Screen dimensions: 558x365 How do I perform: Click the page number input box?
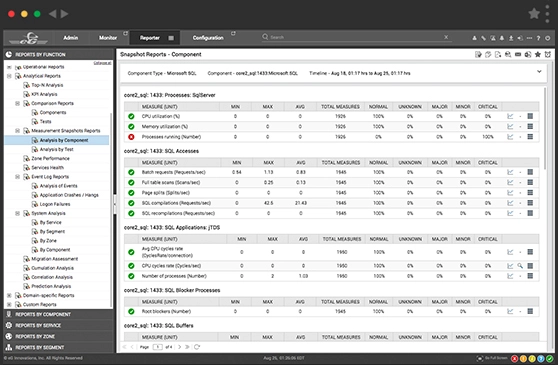tap(158, 347)
